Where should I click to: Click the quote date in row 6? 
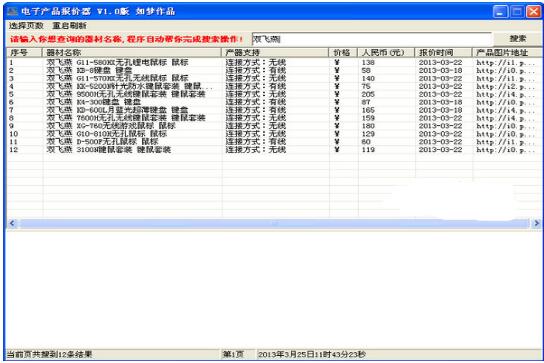click(x=440, y=102)
